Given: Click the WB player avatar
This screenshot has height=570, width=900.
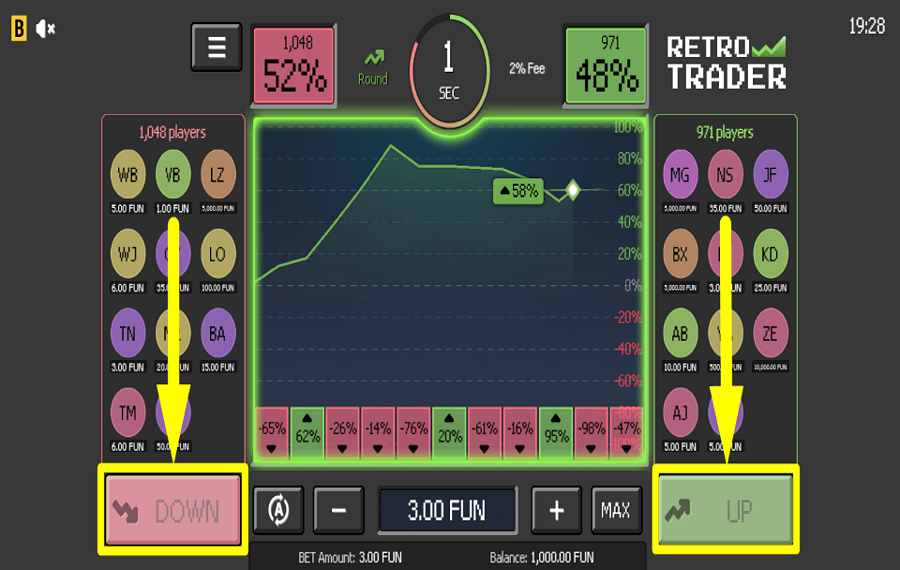Looking at the screenshot, I should pos(127,175).
